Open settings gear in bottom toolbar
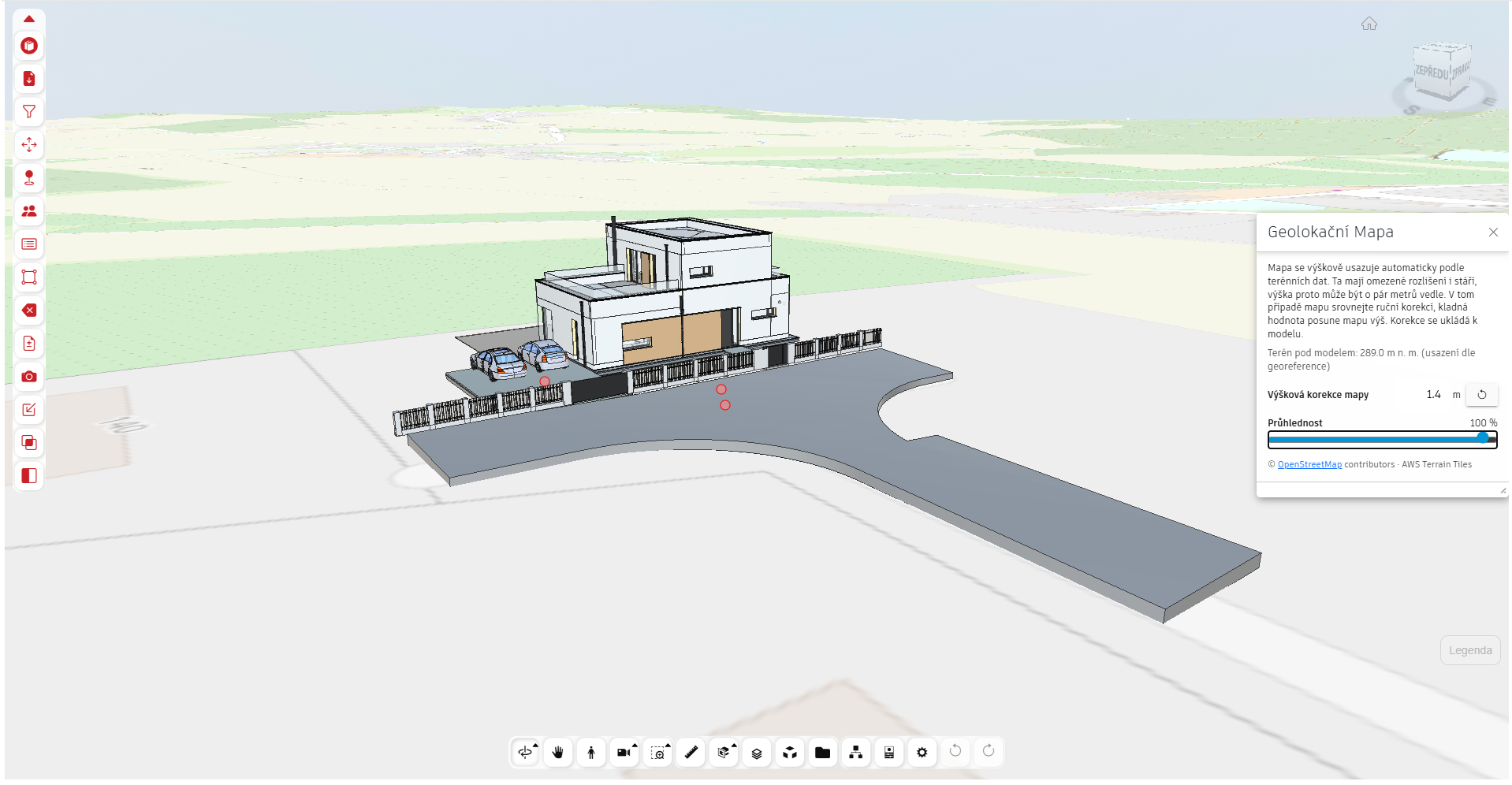1512x785 pixels. 922,753
